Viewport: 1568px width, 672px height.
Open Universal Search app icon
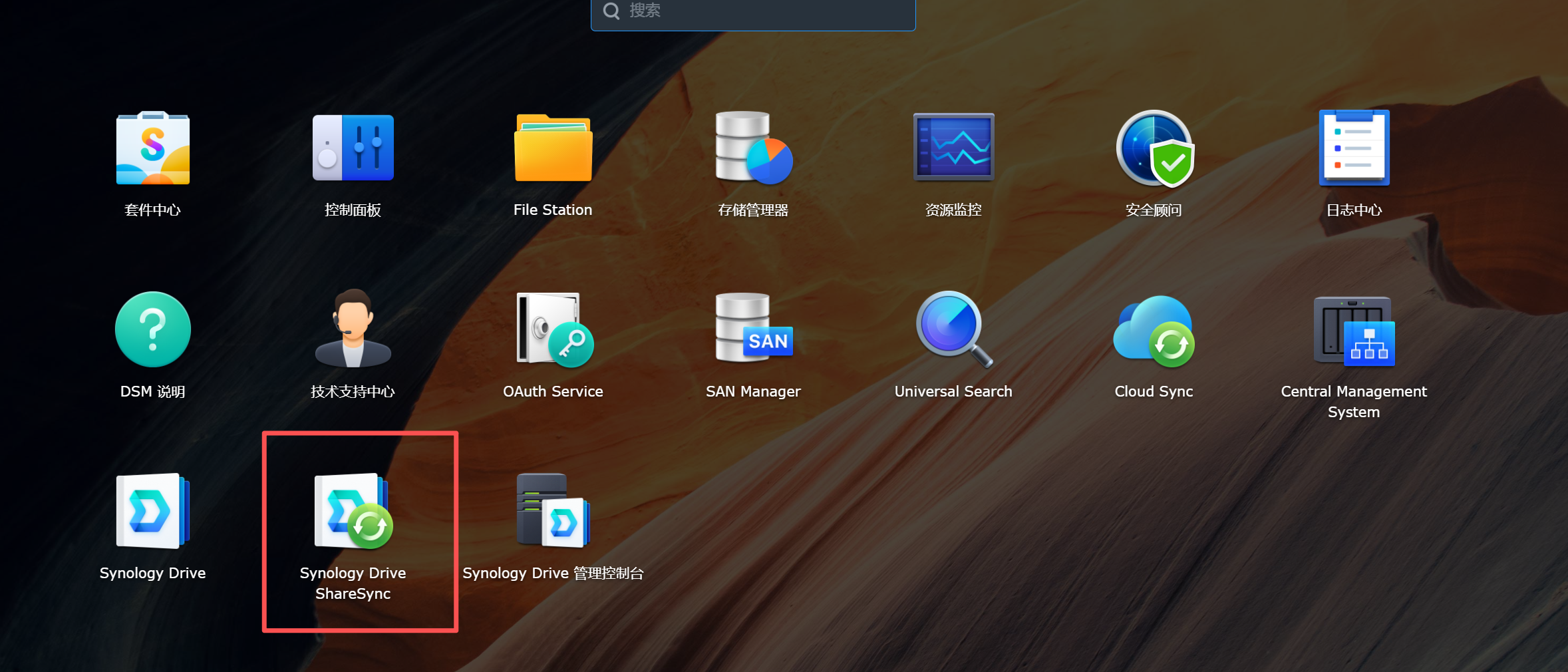pos(953,330)
